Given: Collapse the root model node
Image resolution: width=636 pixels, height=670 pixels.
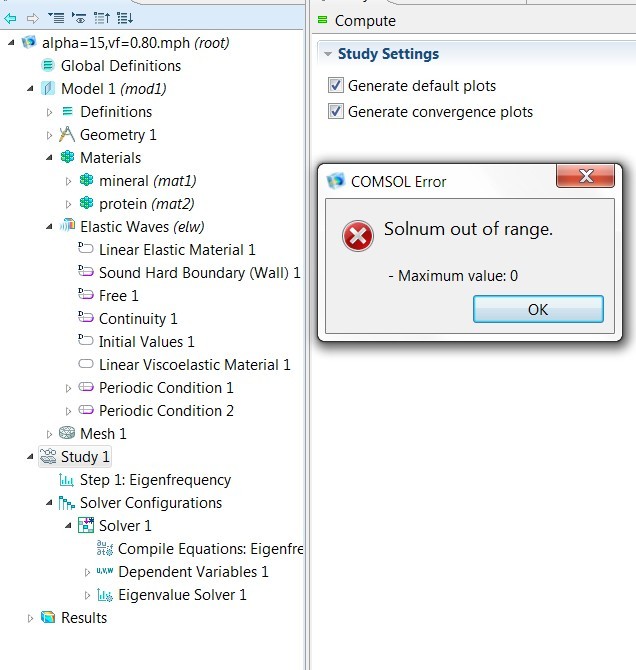Looking at the screenshot, I should click(x=11, y=43).
